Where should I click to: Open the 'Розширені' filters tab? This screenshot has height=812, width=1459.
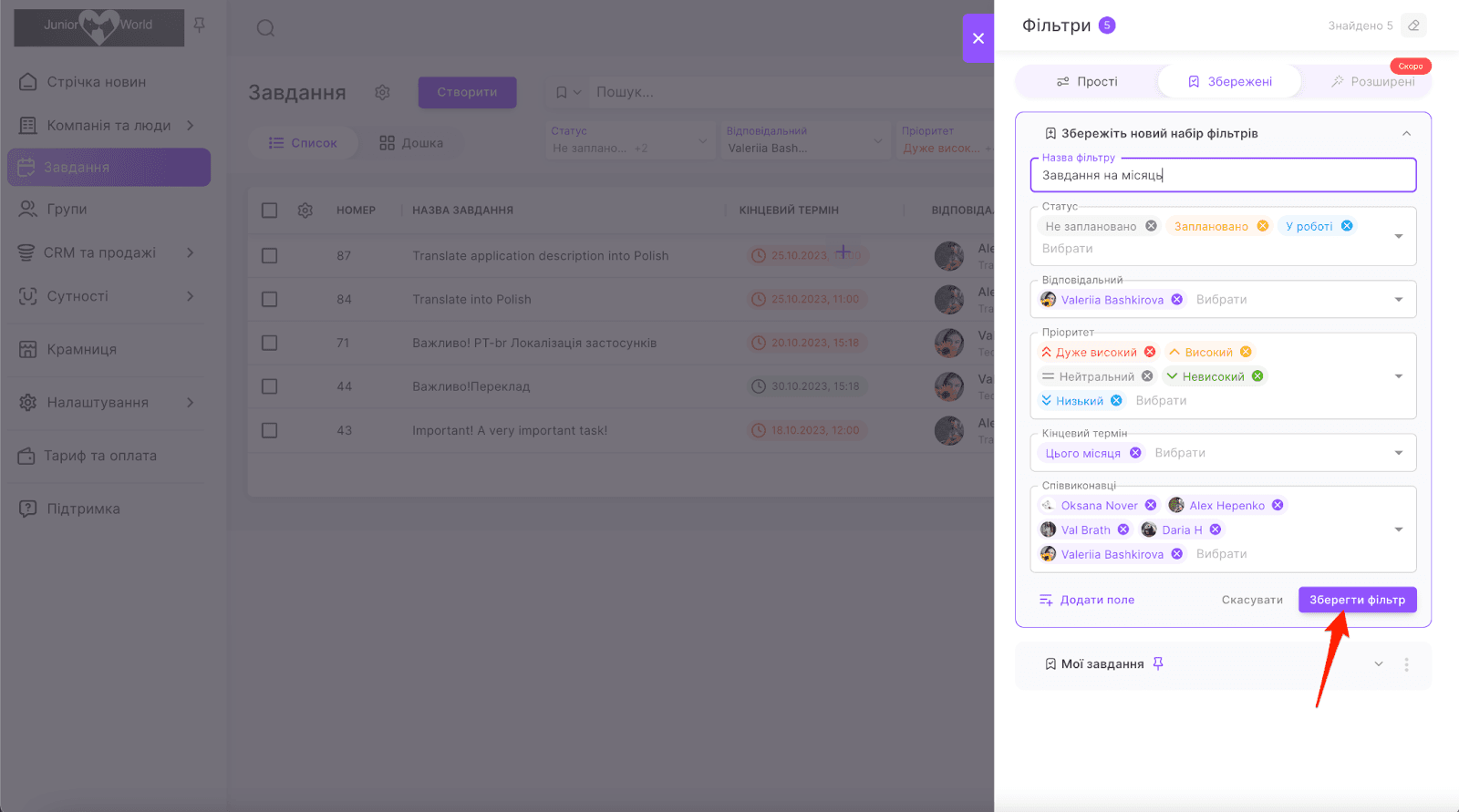[x=1372, y=82]
